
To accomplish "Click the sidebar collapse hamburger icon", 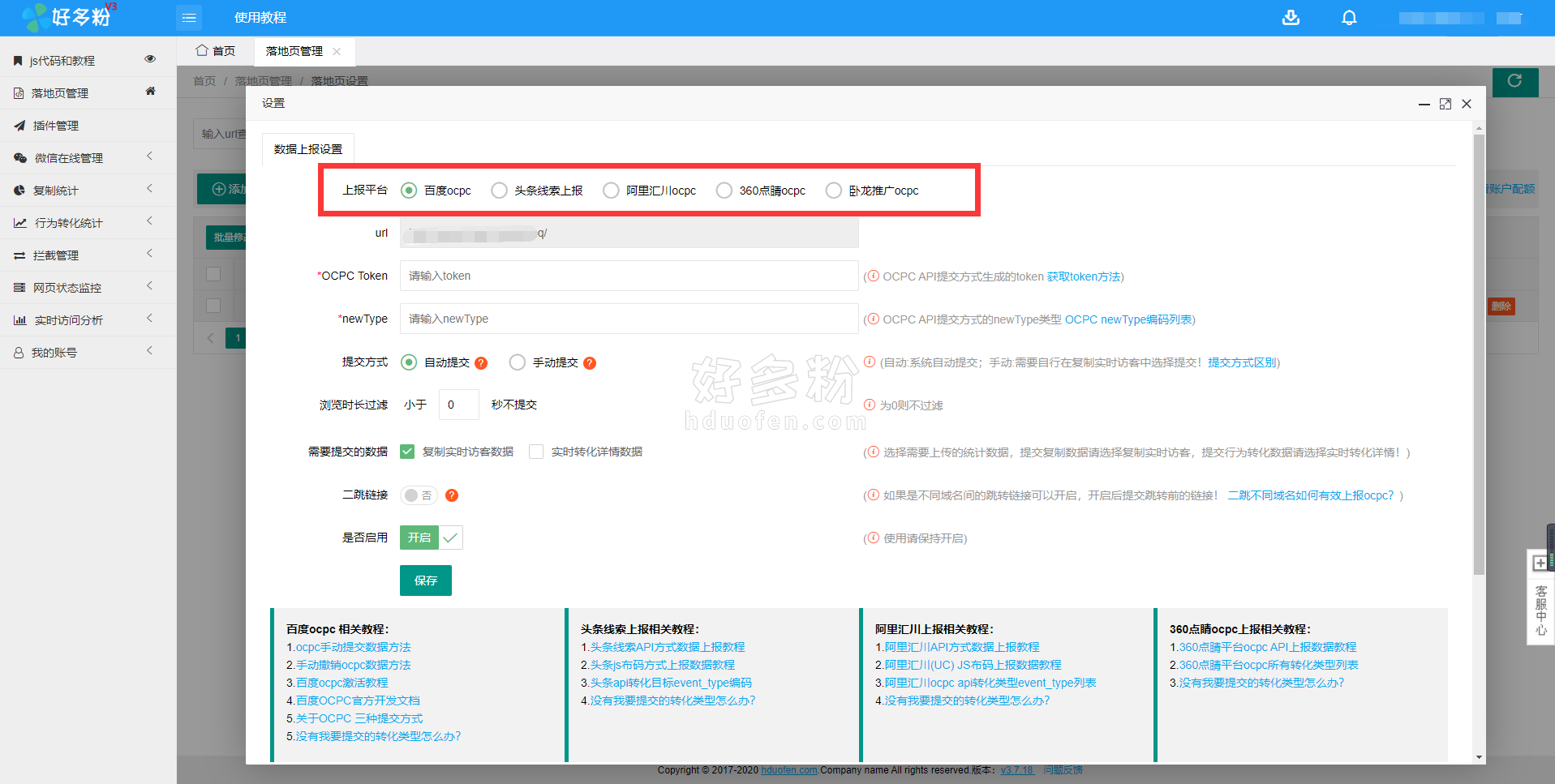I will pos(189,17).
